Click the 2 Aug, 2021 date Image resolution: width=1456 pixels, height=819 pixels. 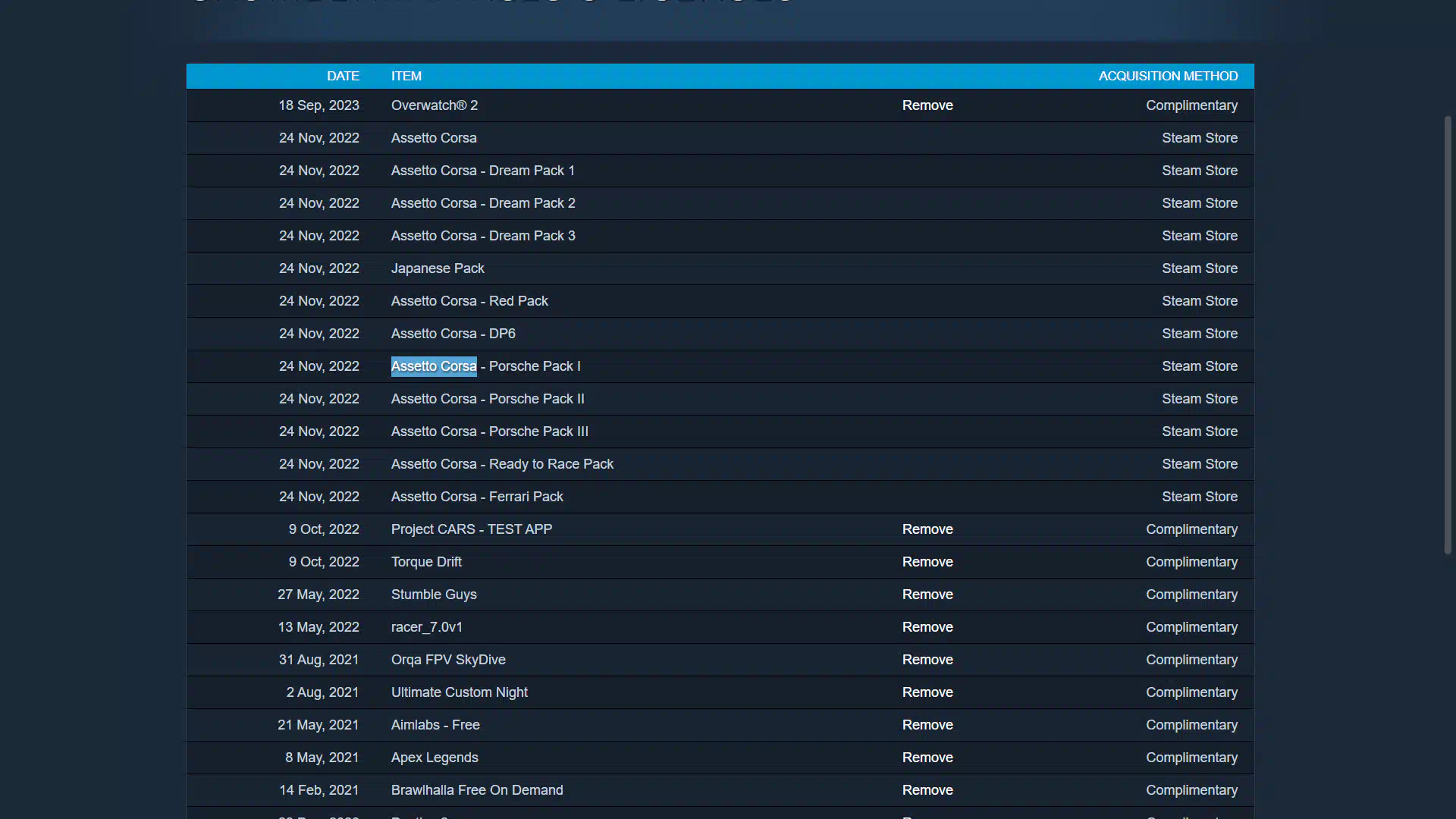click(322, 692)
